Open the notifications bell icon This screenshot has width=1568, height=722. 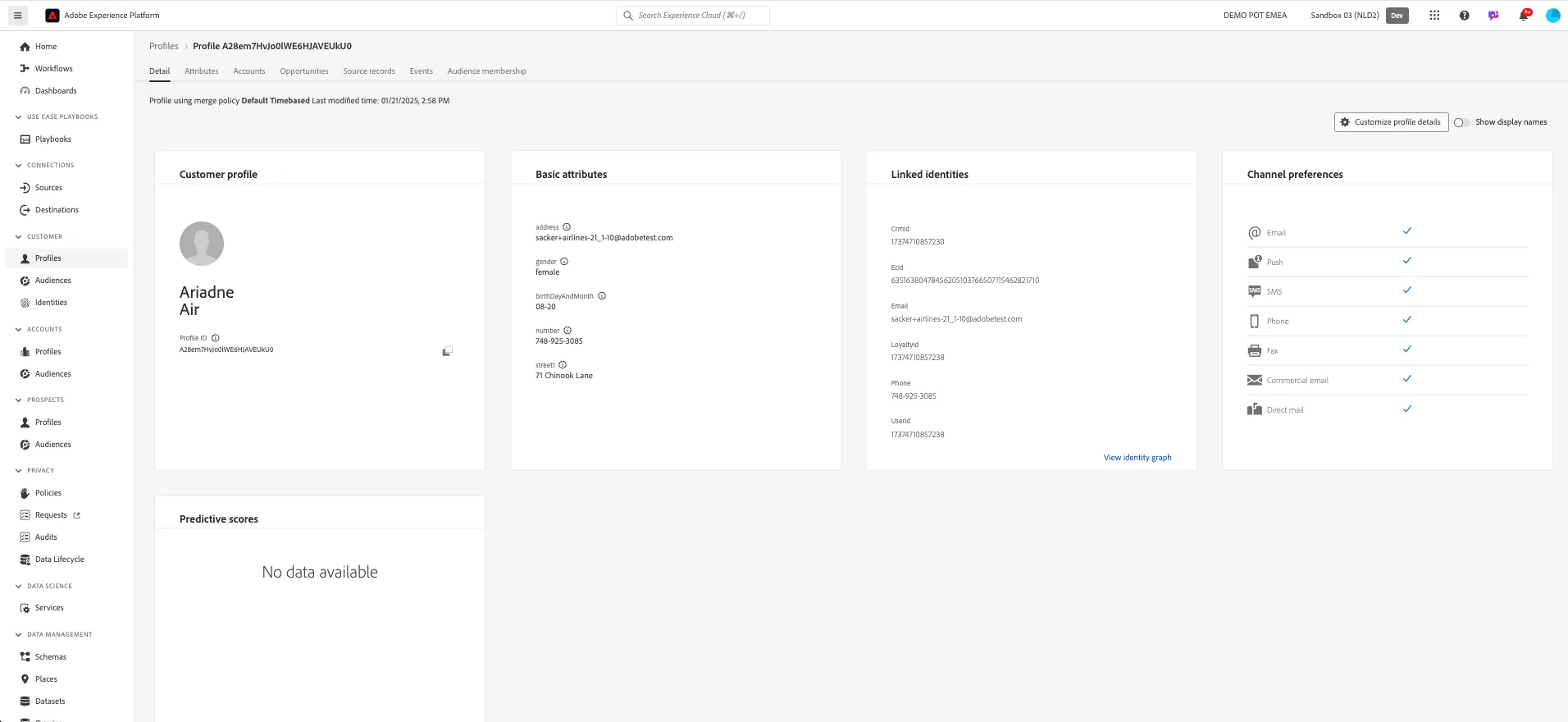1524,16
